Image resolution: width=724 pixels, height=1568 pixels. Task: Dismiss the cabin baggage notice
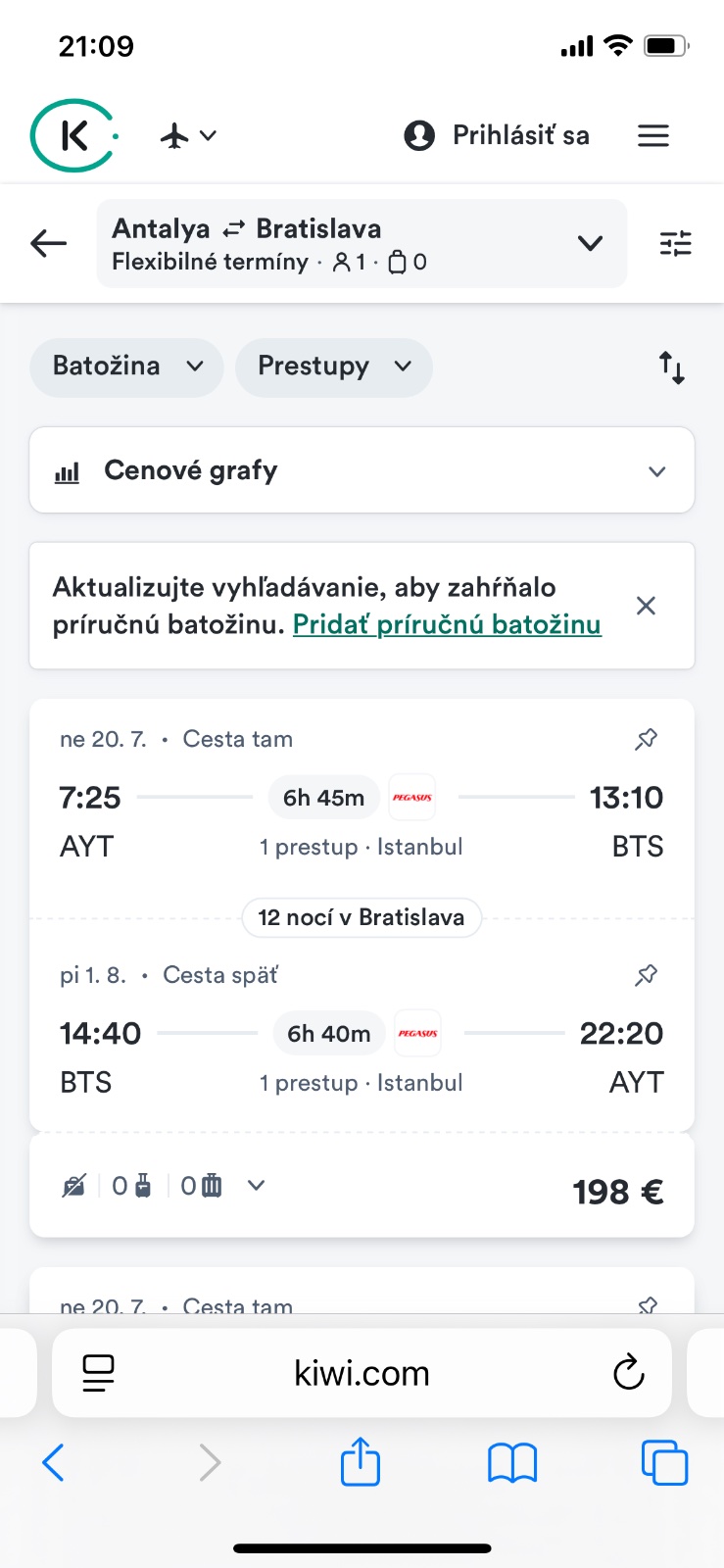(x=646, y=606)
